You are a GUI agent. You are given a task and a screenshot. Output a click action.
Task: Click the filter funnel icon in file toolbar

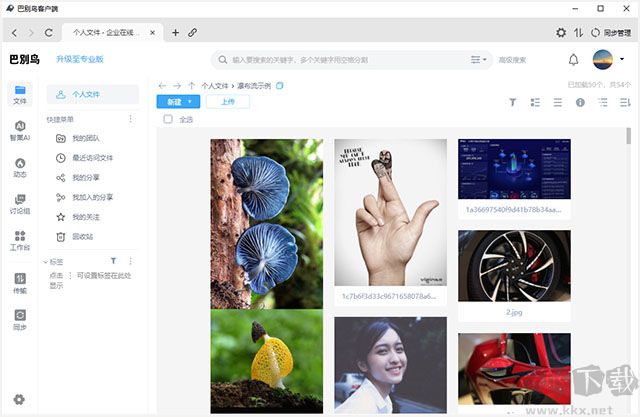click(x=513, y=102)
